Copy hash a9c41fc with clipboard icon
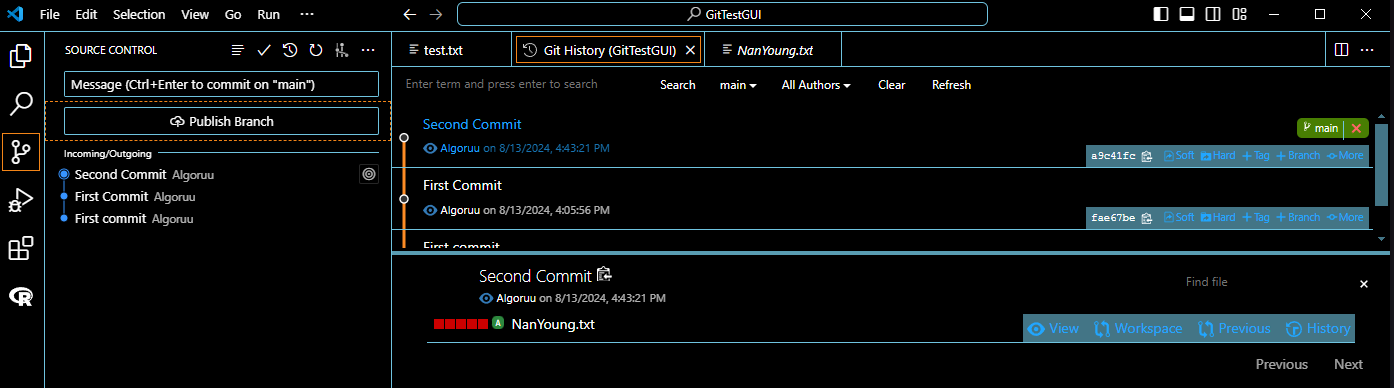This screenshot has width=1394, height=388. click(x=1147, y=156)
